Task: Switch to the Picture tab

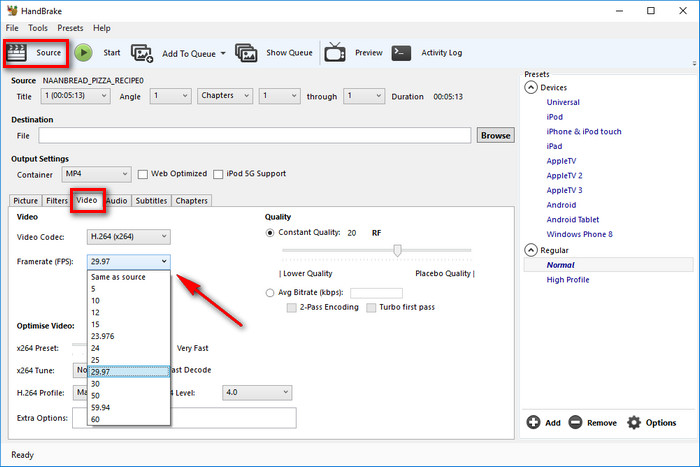Action: coord(25,201)
